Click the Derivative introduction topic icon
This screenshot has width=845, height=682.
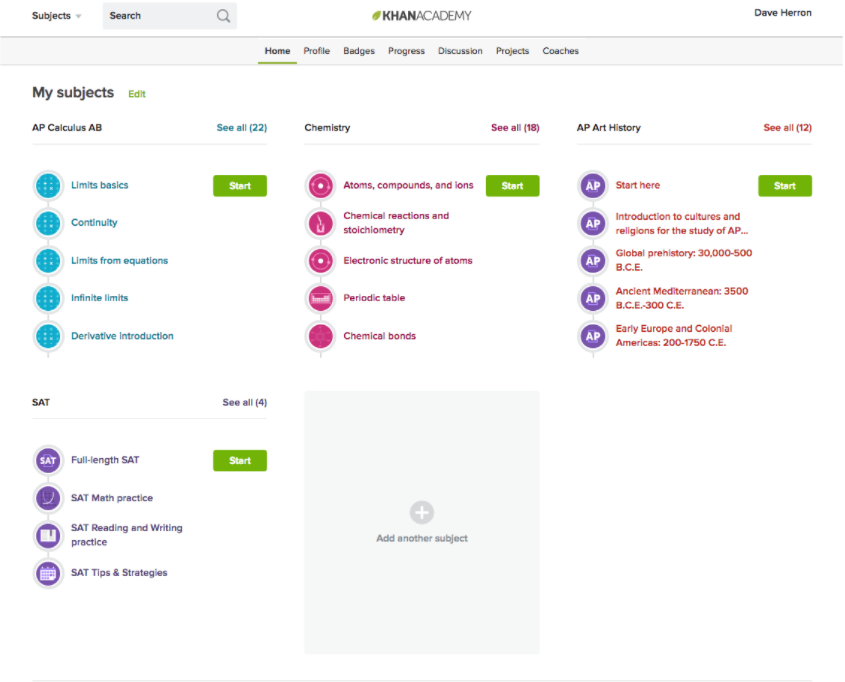[48, 336]
